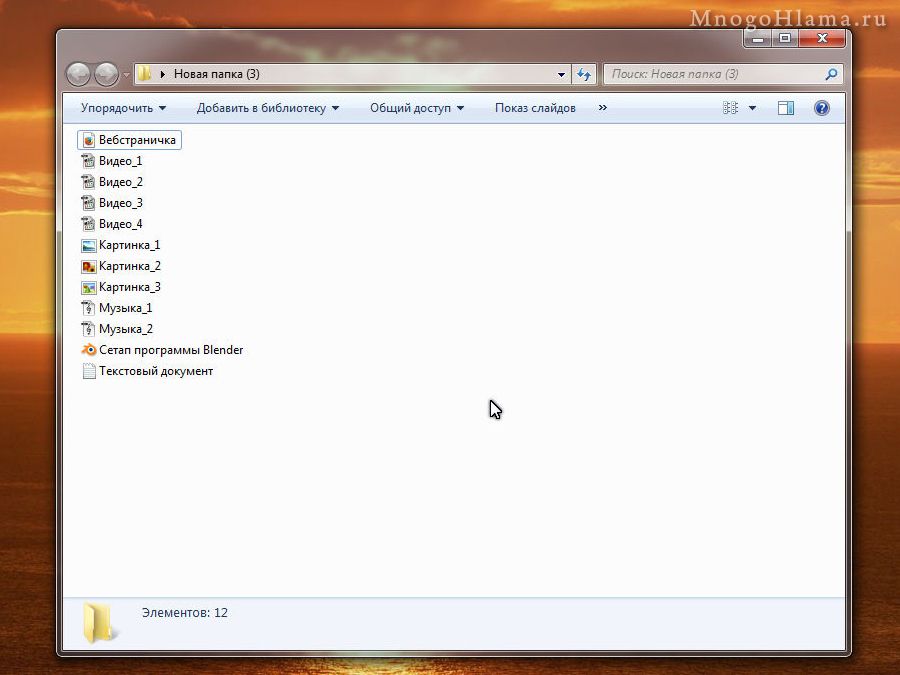Viewport: 900px width, 675px height.
Task: Click the help question mark icon
Action: (821, 108)
